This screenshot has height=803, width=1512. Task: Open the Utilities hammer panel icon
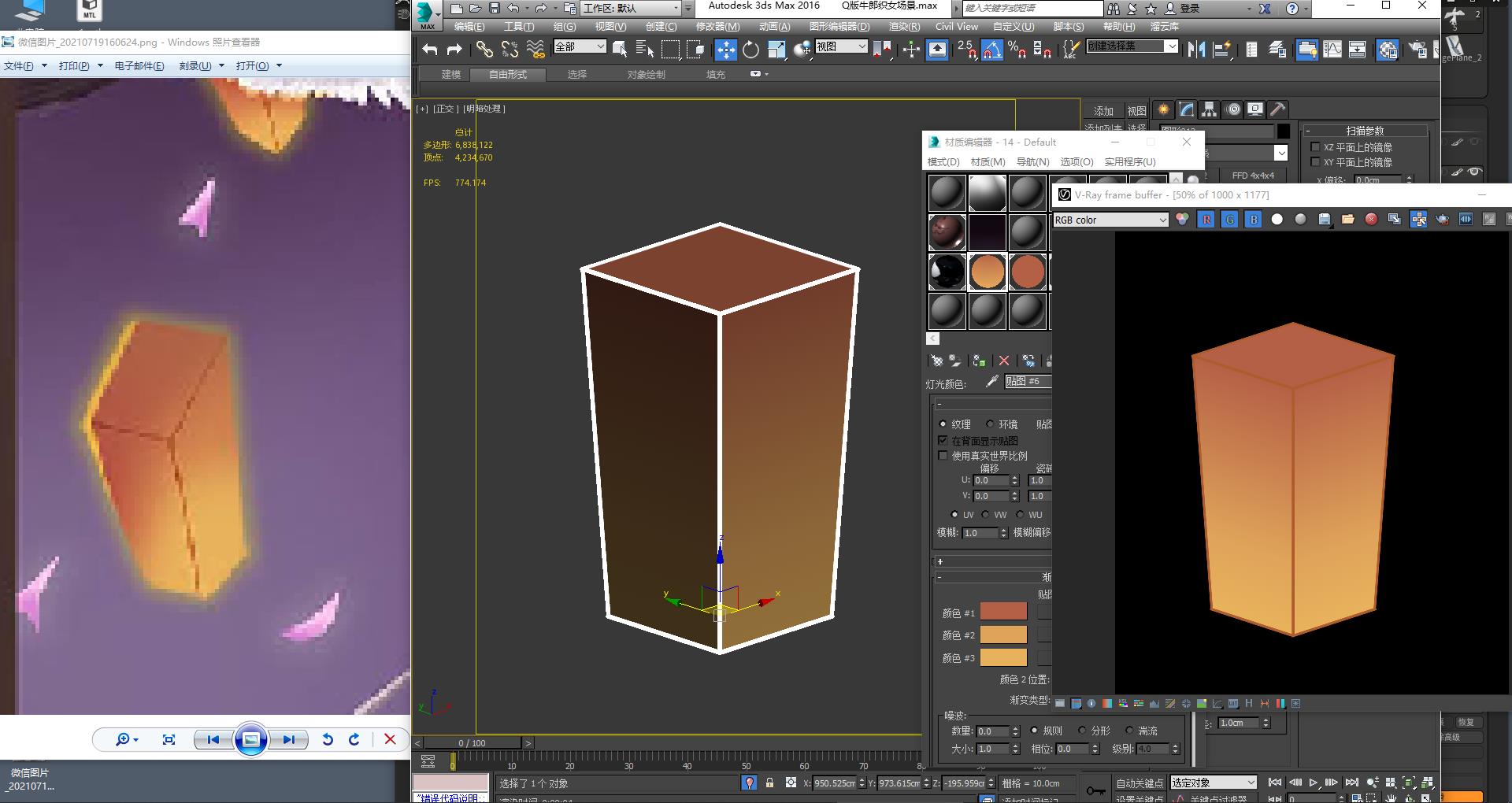(x=1277, y=109)
